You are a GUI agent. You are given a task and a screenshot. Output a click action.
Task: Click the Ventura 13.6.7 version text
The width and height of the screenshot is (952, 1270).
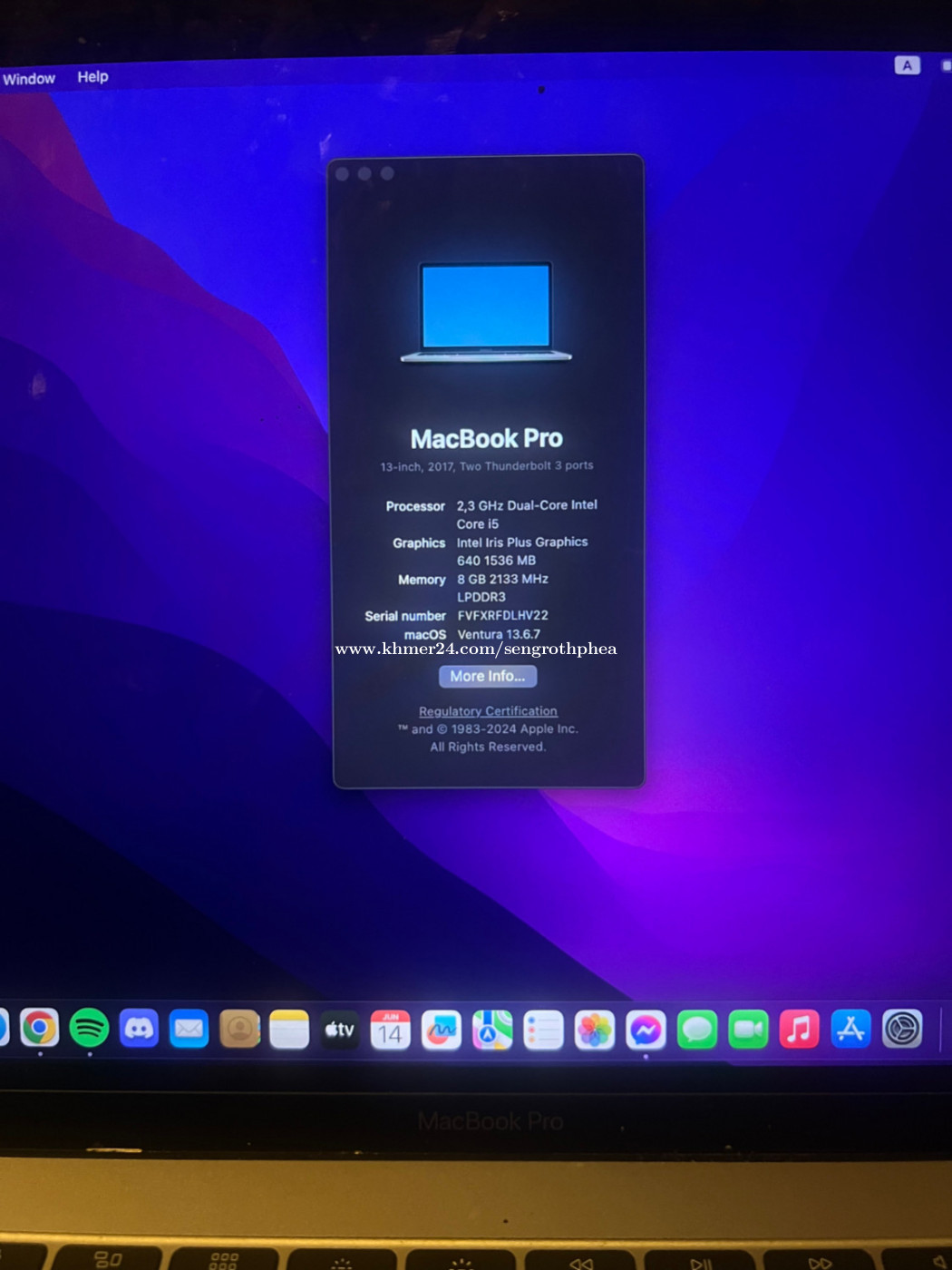coord(499,634)
